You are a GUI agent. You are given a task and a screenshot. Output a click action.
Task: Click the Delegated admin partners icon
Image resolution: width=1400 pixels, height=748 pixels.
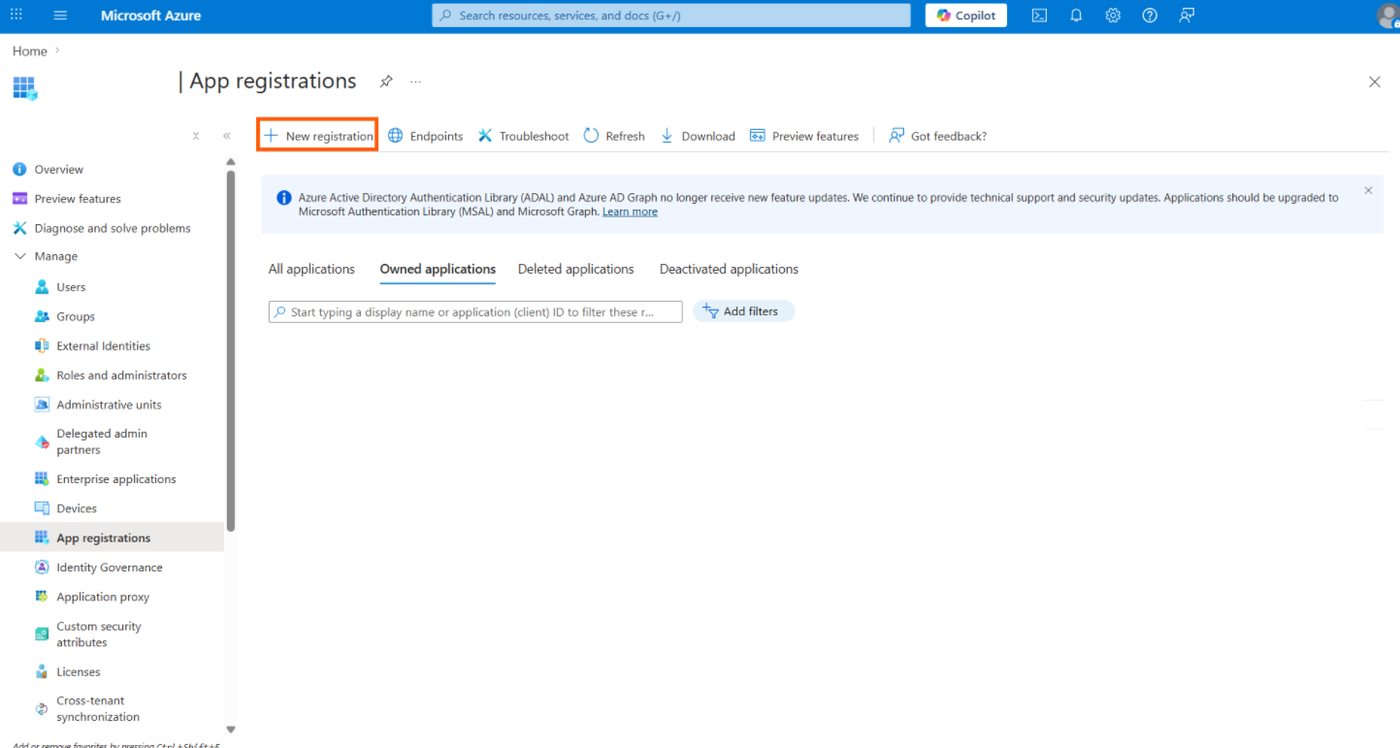pyautogui.click(x=42, y=442)
